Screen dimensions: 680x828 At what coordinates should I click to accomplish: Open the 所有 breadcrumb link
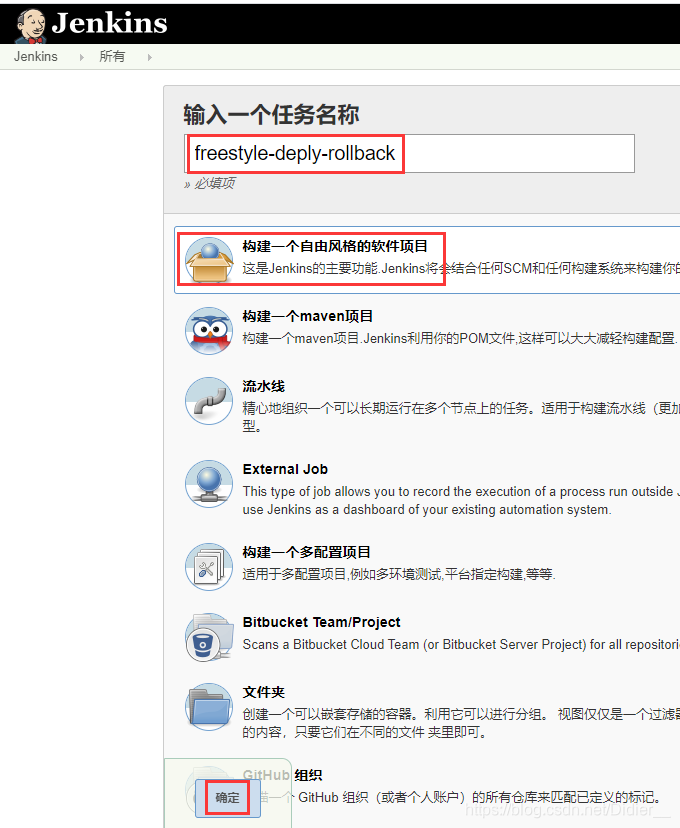(112, 57)
